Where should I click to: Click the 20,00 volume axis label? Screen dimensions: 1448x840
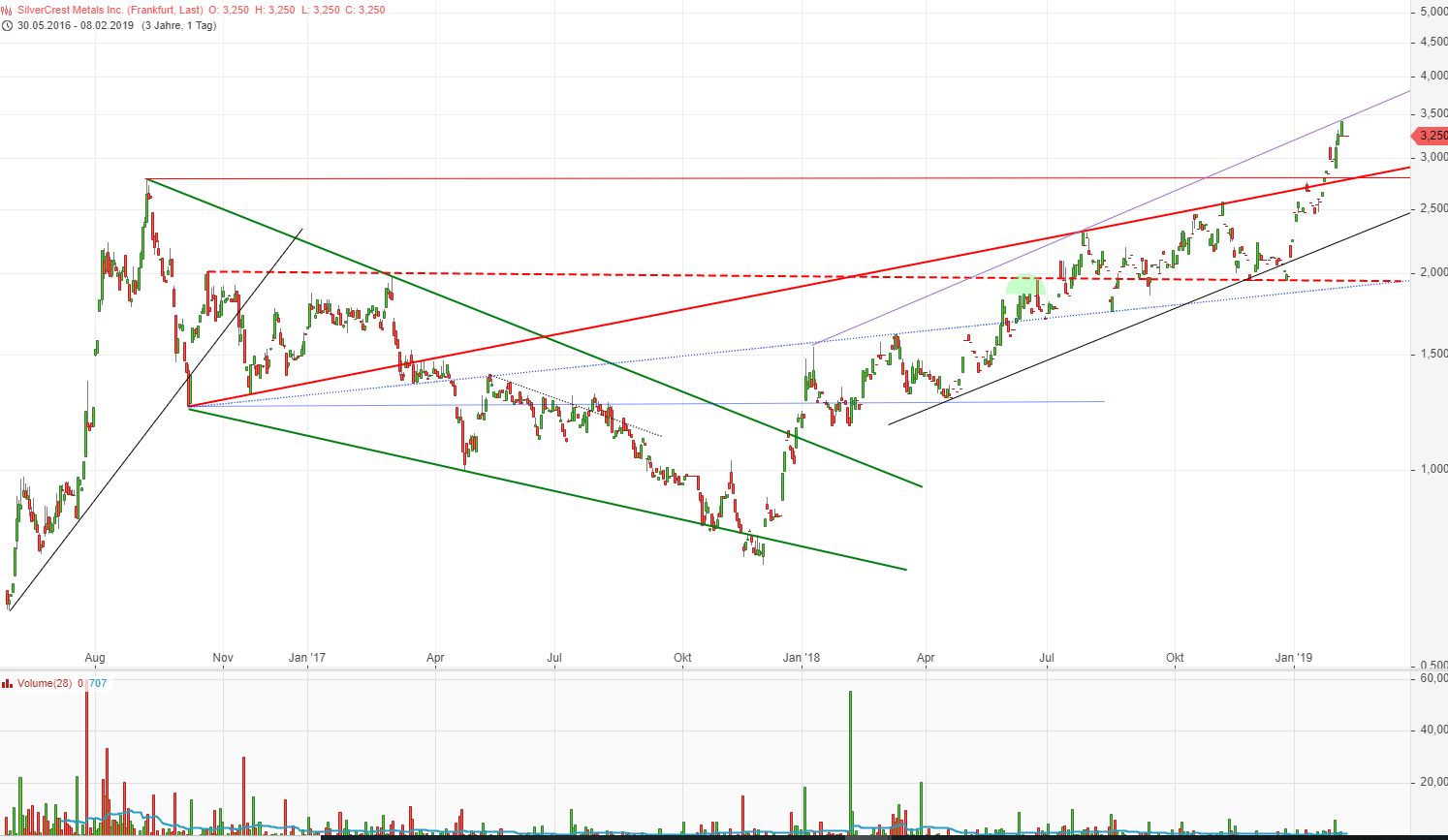pos(1434,783)
